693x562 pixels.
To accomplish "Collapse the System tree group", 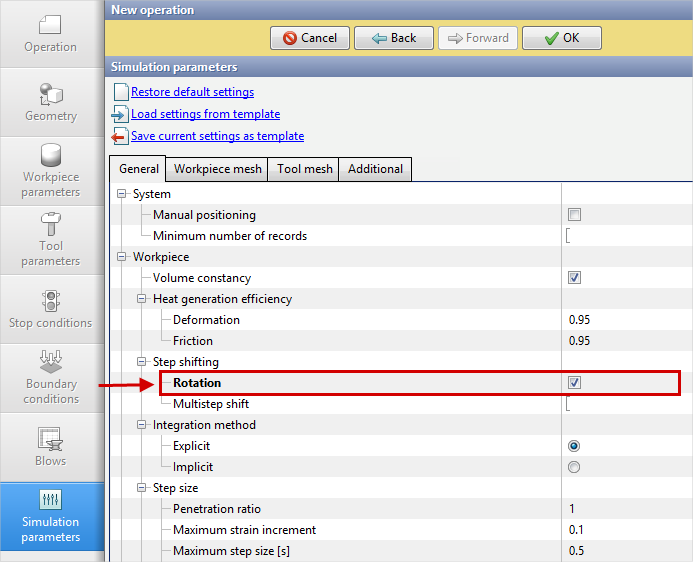I will point(122,194).
